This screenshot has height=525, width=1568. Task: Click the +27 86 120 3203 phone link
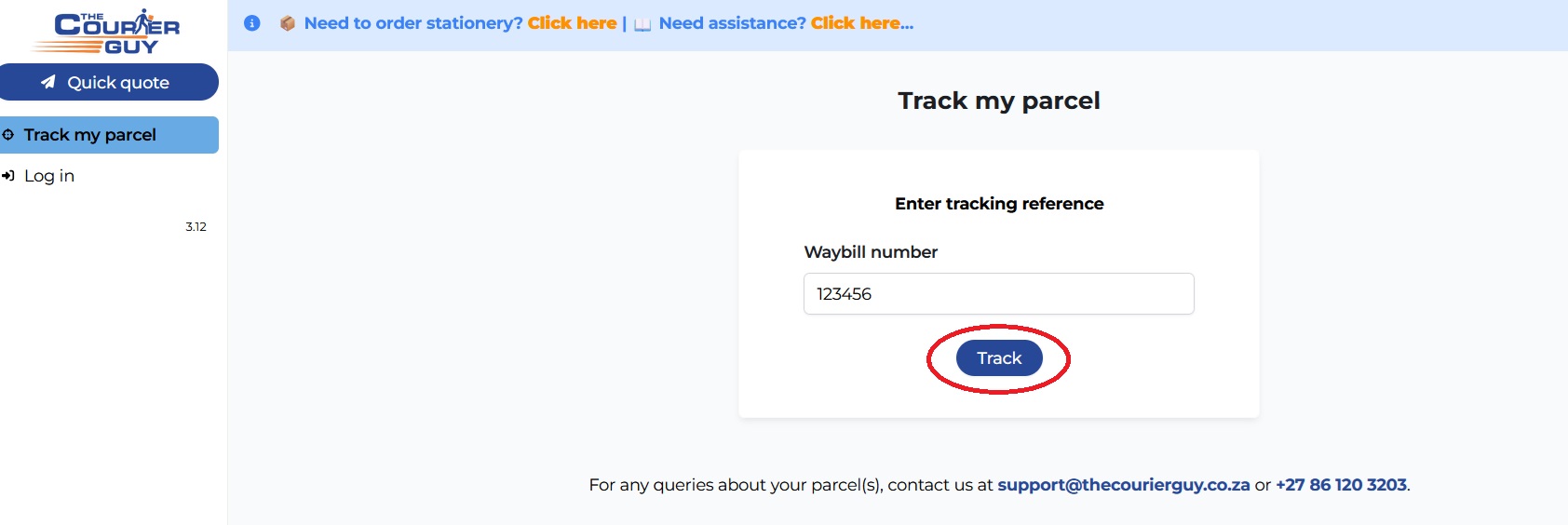tap(1341, 485)
